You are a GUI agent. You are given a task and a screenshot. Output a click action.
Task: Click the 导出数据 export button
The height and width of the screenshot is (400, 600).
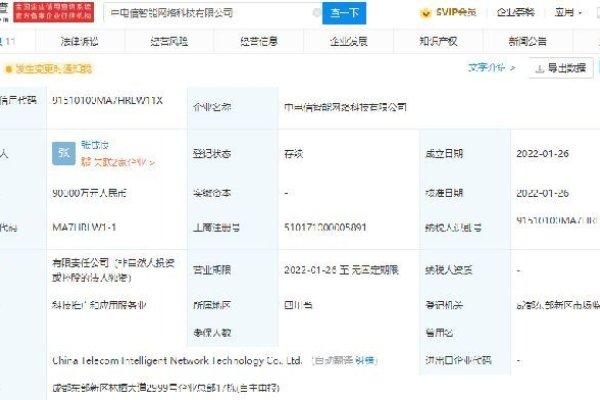pos(561,68)
